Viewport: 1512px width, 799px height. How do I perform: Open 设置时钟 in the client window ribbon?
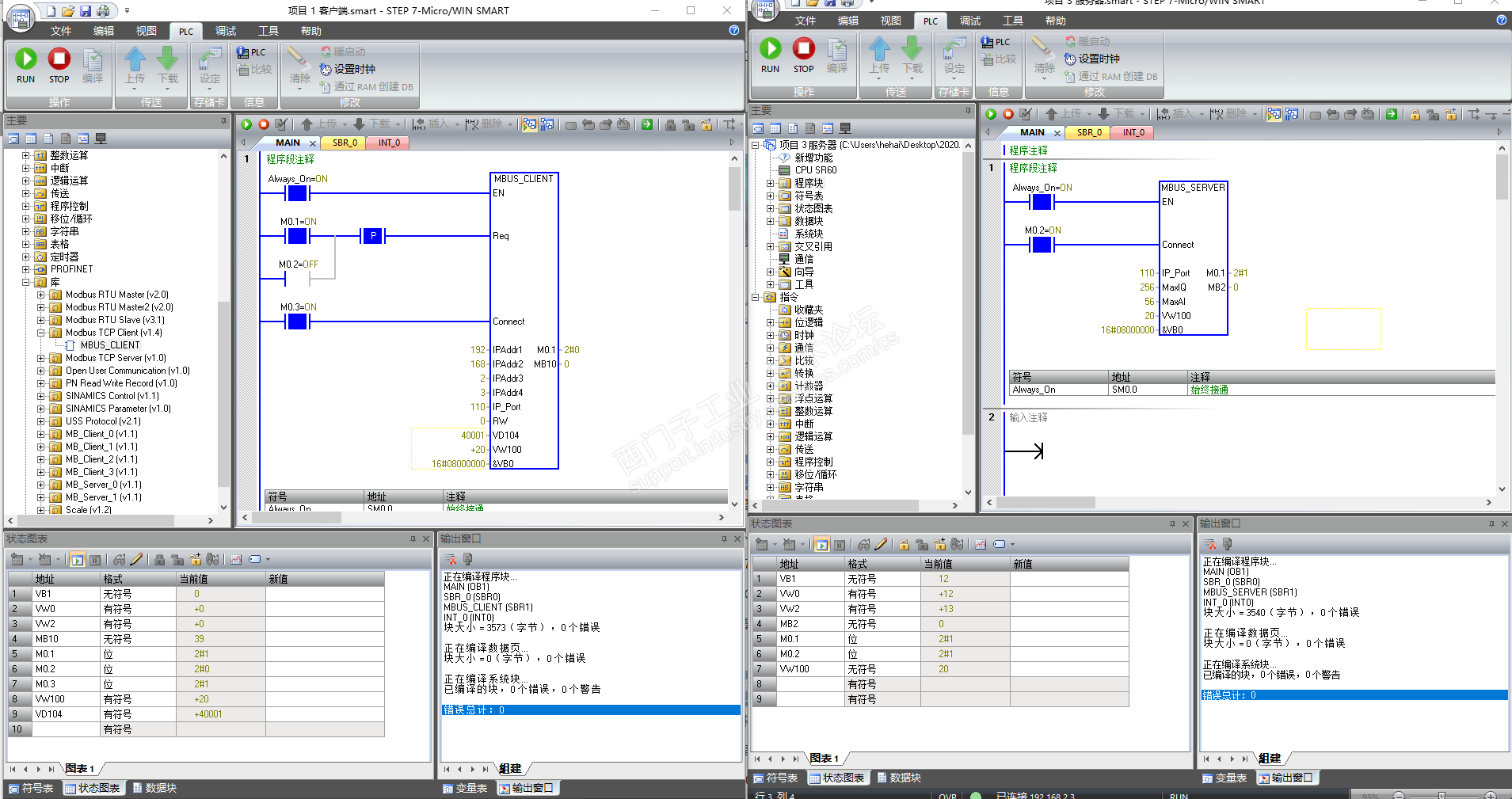tap(348, 69)
